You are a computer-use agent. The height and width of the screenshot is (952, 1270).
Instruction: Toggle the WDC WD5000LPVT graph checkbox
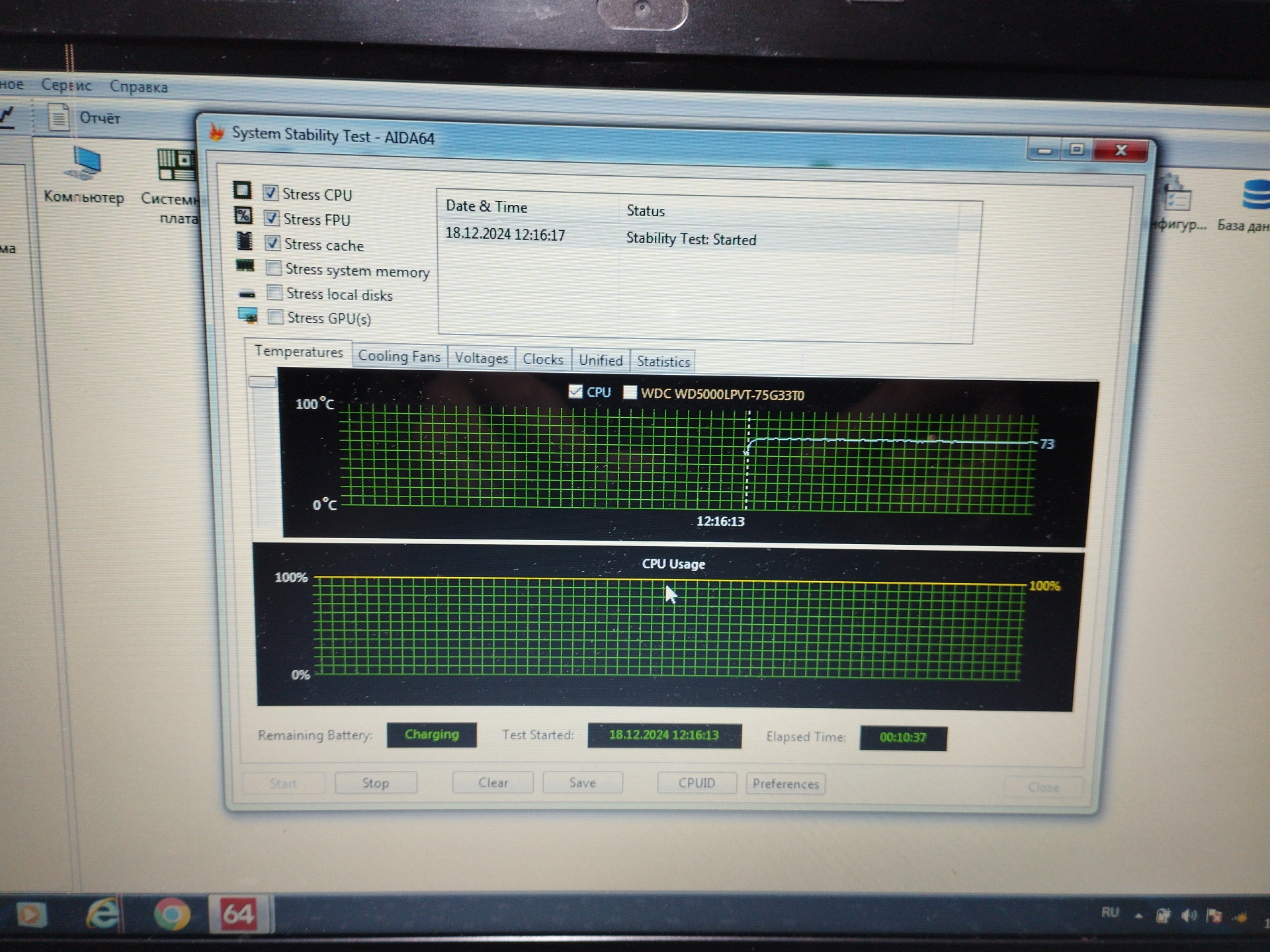[x=630, y=393]
